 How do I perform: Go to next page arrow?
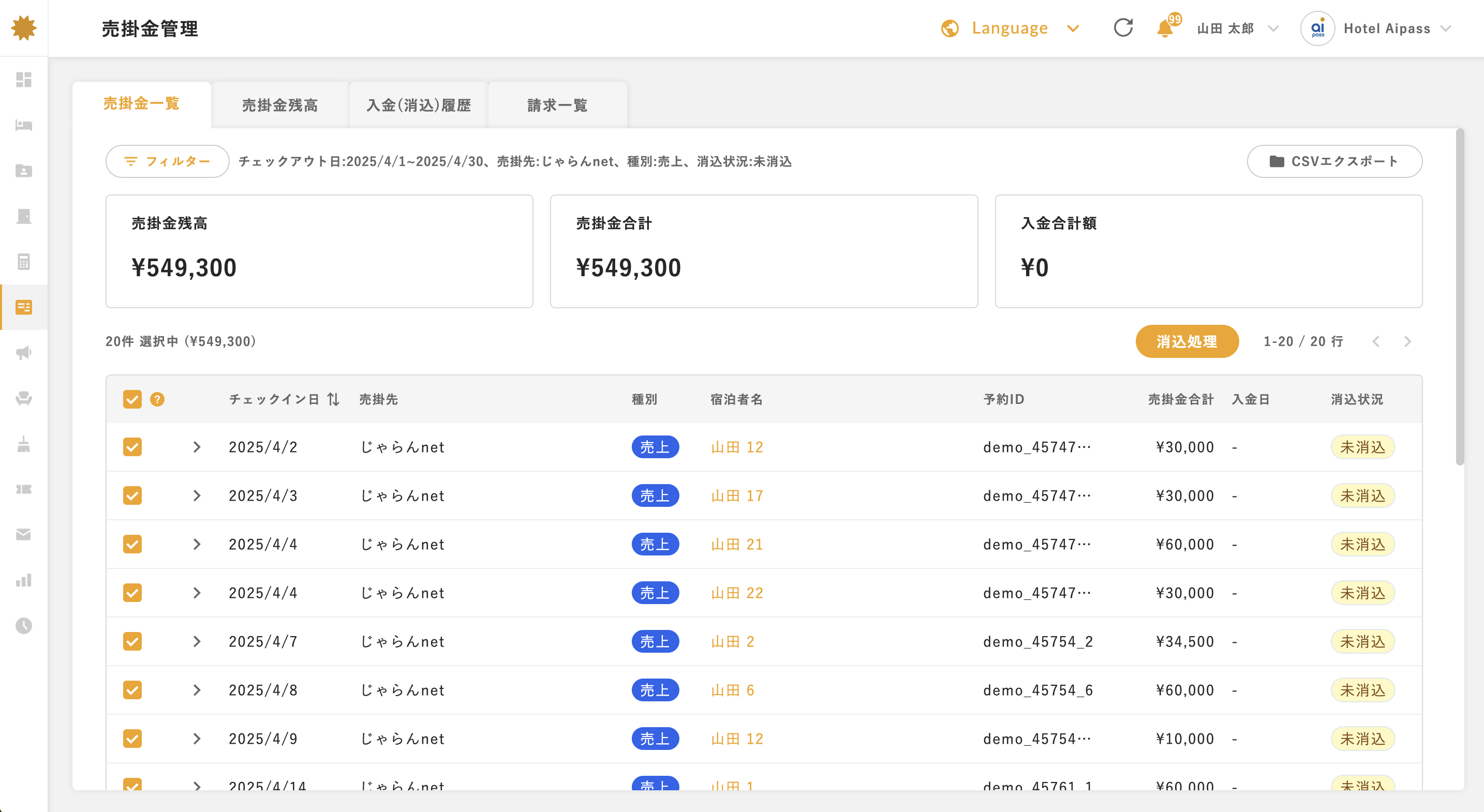[1408, 341]
